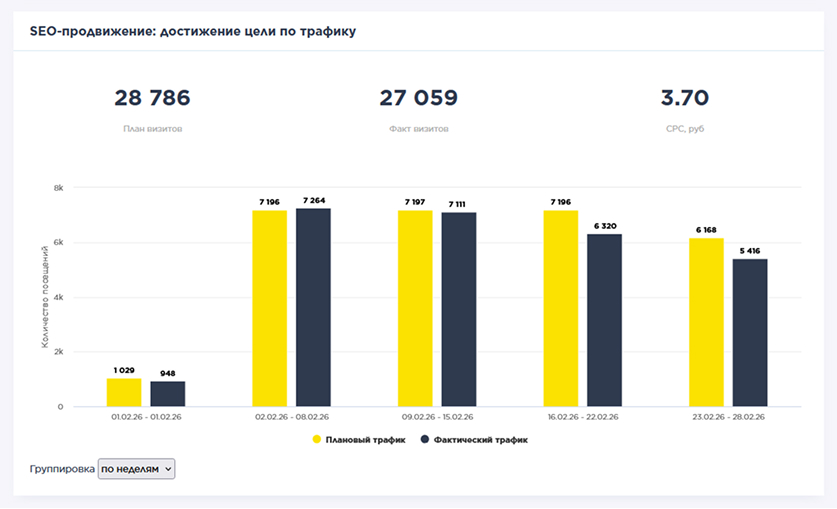Select the yellow bar valued 6 168
837x509 pixels.
(x=706, y=322)
